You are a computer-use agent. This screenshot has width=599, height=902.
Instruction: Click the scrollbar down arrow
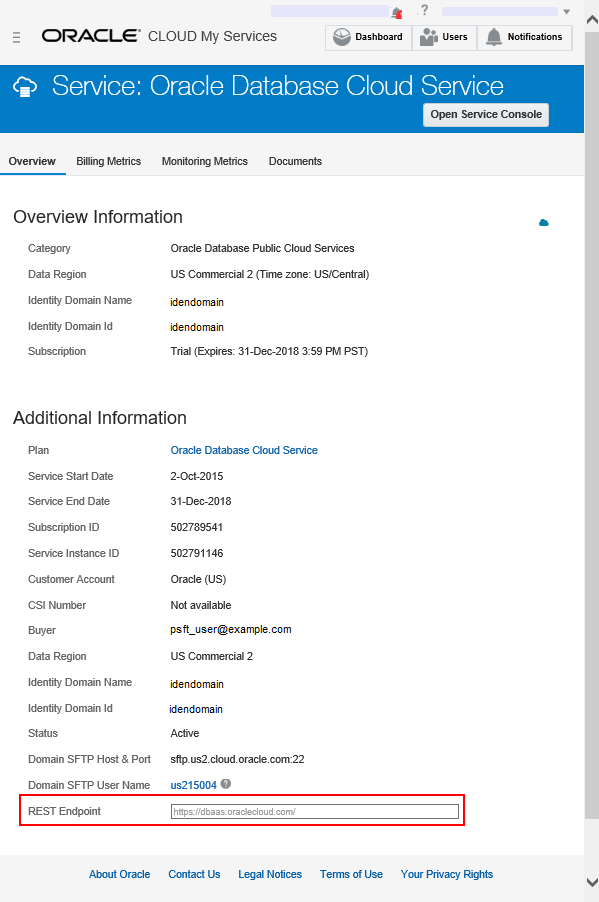pos(591,881)
